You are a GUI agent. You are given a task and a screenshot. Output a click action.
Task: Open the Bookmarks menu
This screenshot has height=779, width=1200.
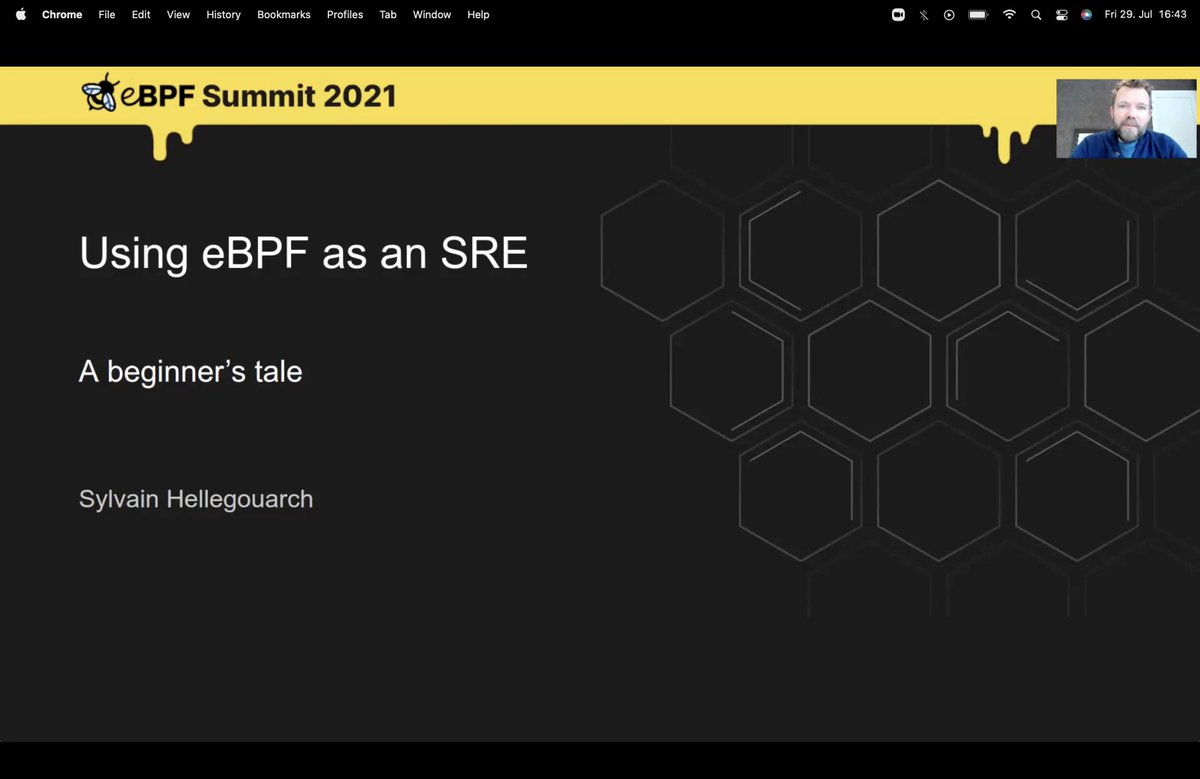click(x=283, y=15)
